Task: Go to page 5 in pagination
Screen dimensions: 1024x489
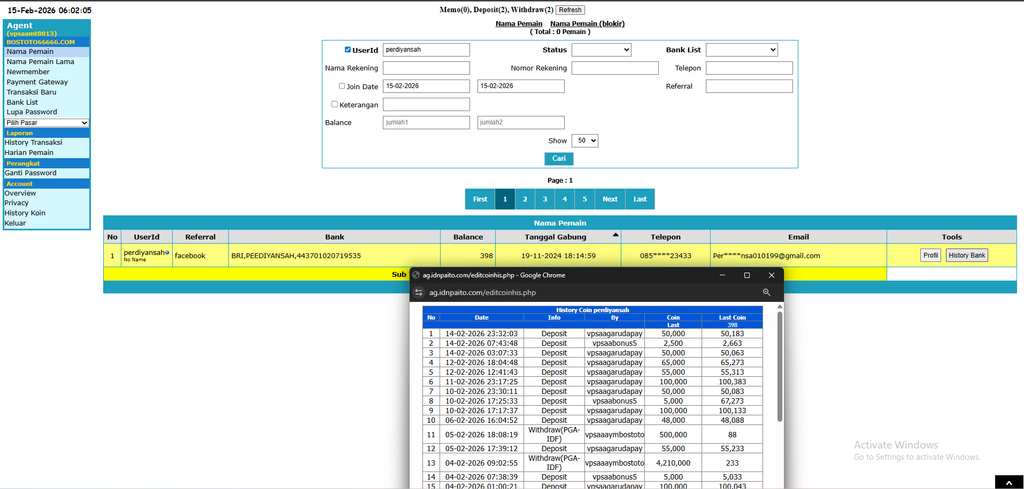Action: (584, 199)
